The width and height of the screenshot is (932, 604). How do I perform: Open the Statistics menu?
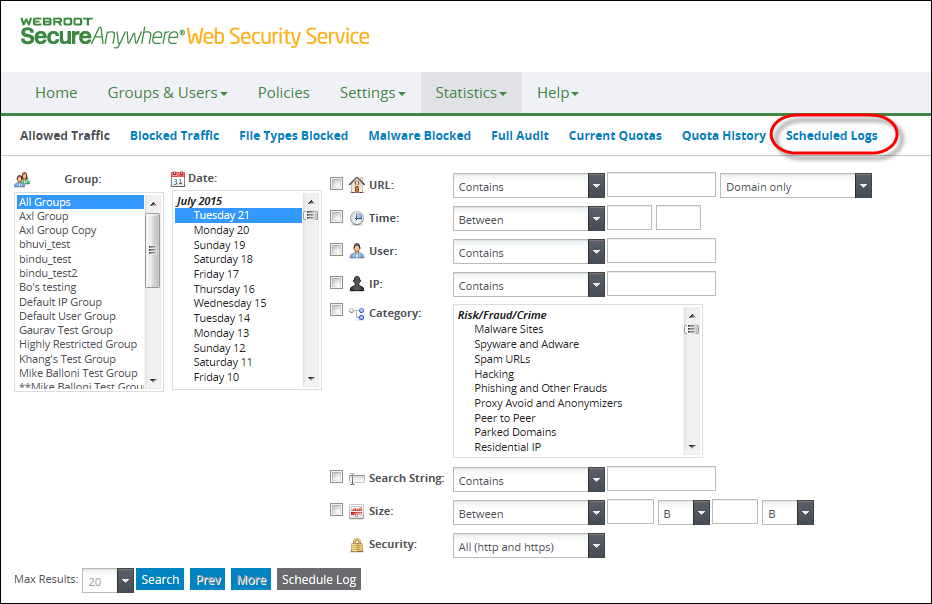(x=471, y=93)
